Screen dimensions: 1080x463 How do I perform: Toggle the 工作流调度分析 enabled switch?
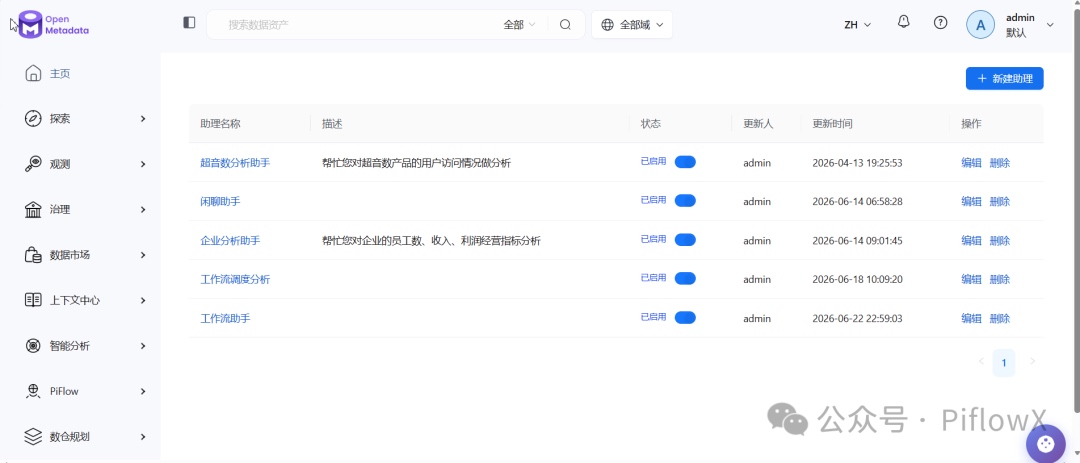685,278
